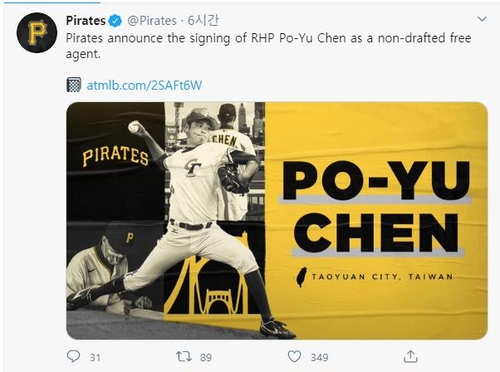This screenshot has height=372, width=500.
Task: Open the Po-Yu Chen announcement image
Action: pyautogui.click(x=277, y=221)
